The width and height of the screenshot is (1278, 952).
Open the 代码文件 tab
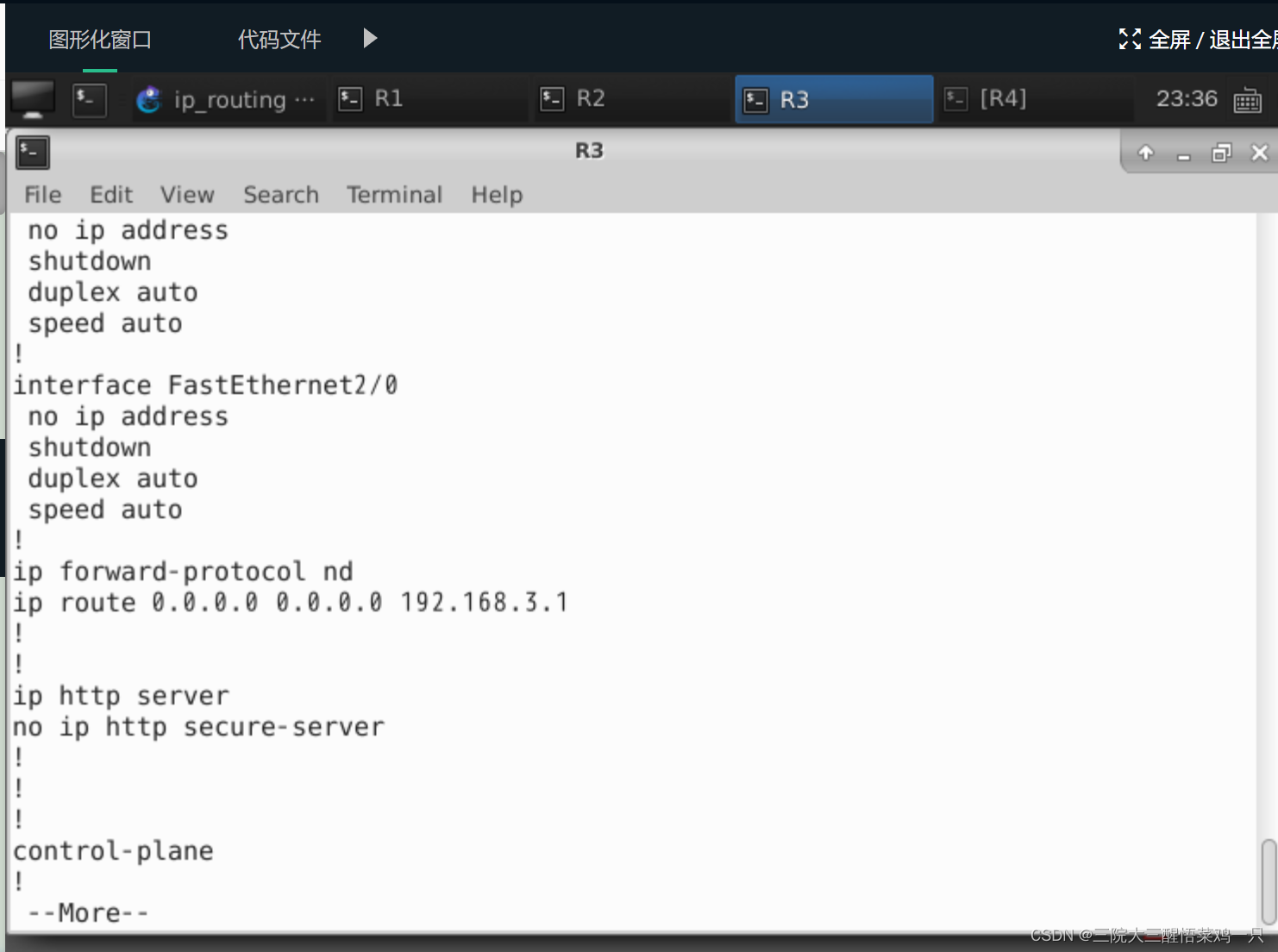click(x=279, y=40)
